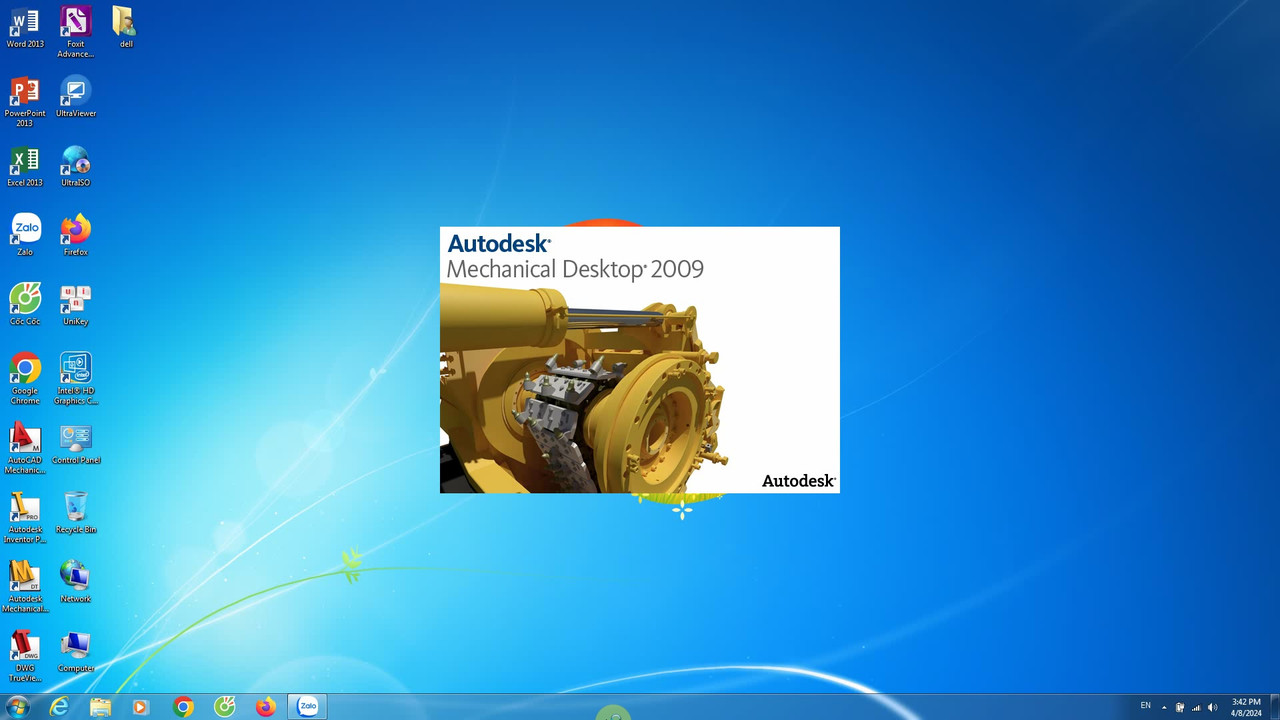
Task: Open Windows Explorer from the taskbar
Action: coord(100,707)
